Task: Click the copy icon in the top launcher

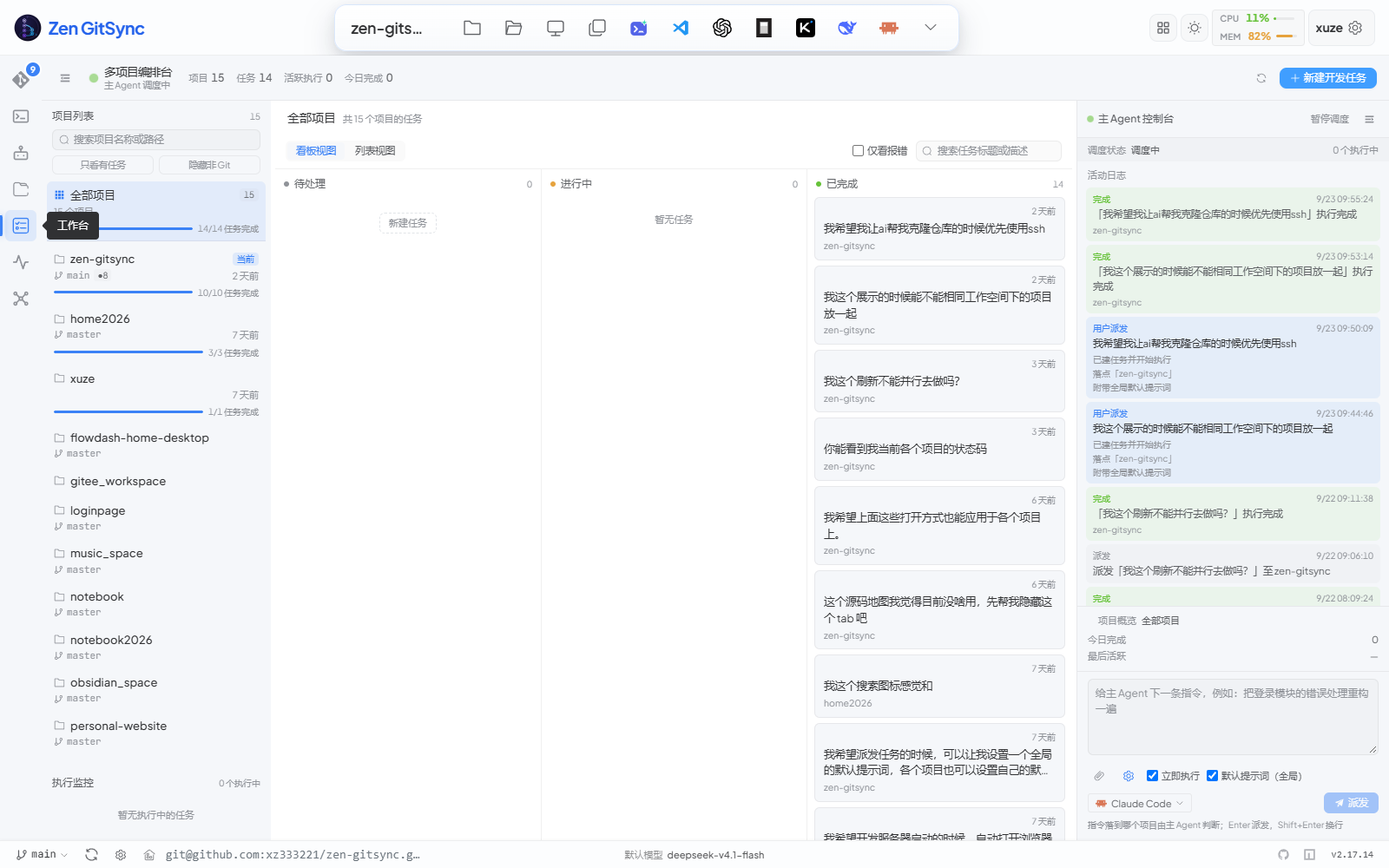Action: 597,28
